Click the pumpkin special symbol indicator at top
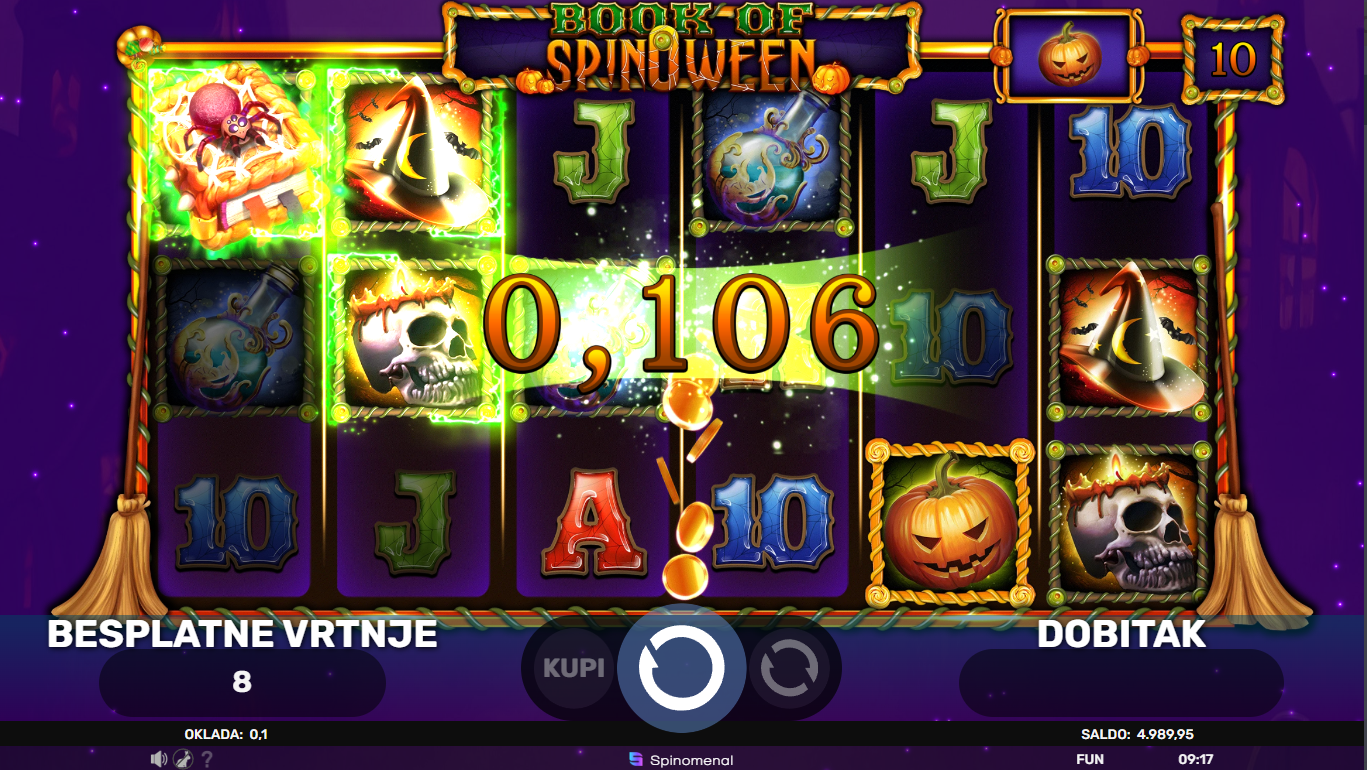 click(1067, 57)
